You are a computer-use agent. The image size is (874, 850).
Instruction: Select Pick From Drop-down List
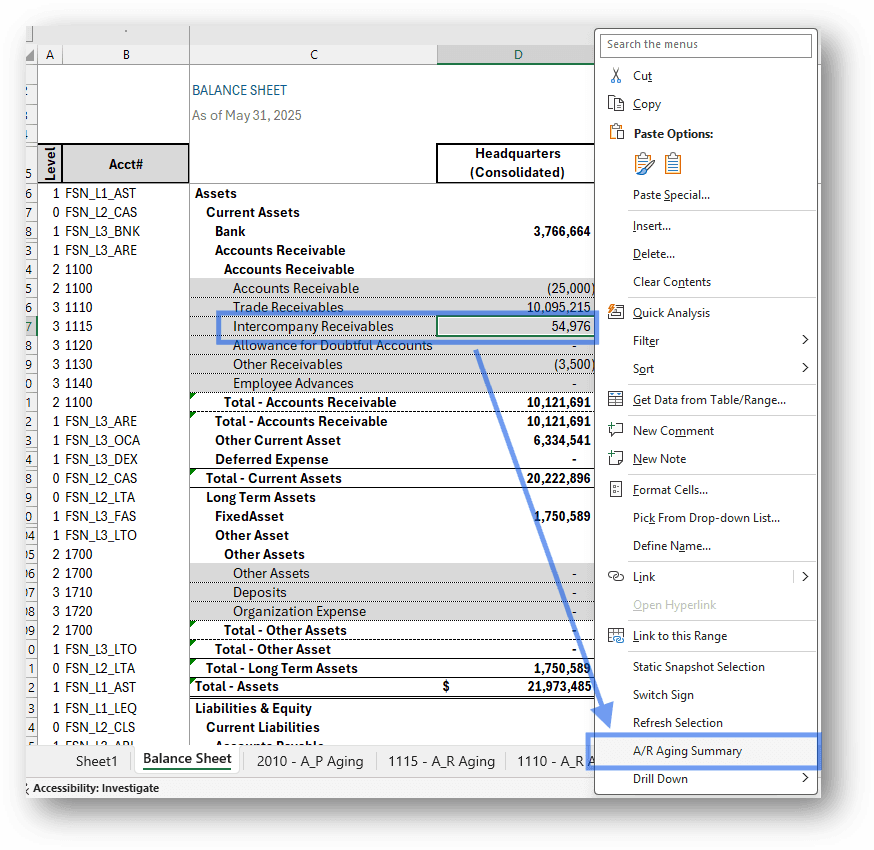point(706,518)
